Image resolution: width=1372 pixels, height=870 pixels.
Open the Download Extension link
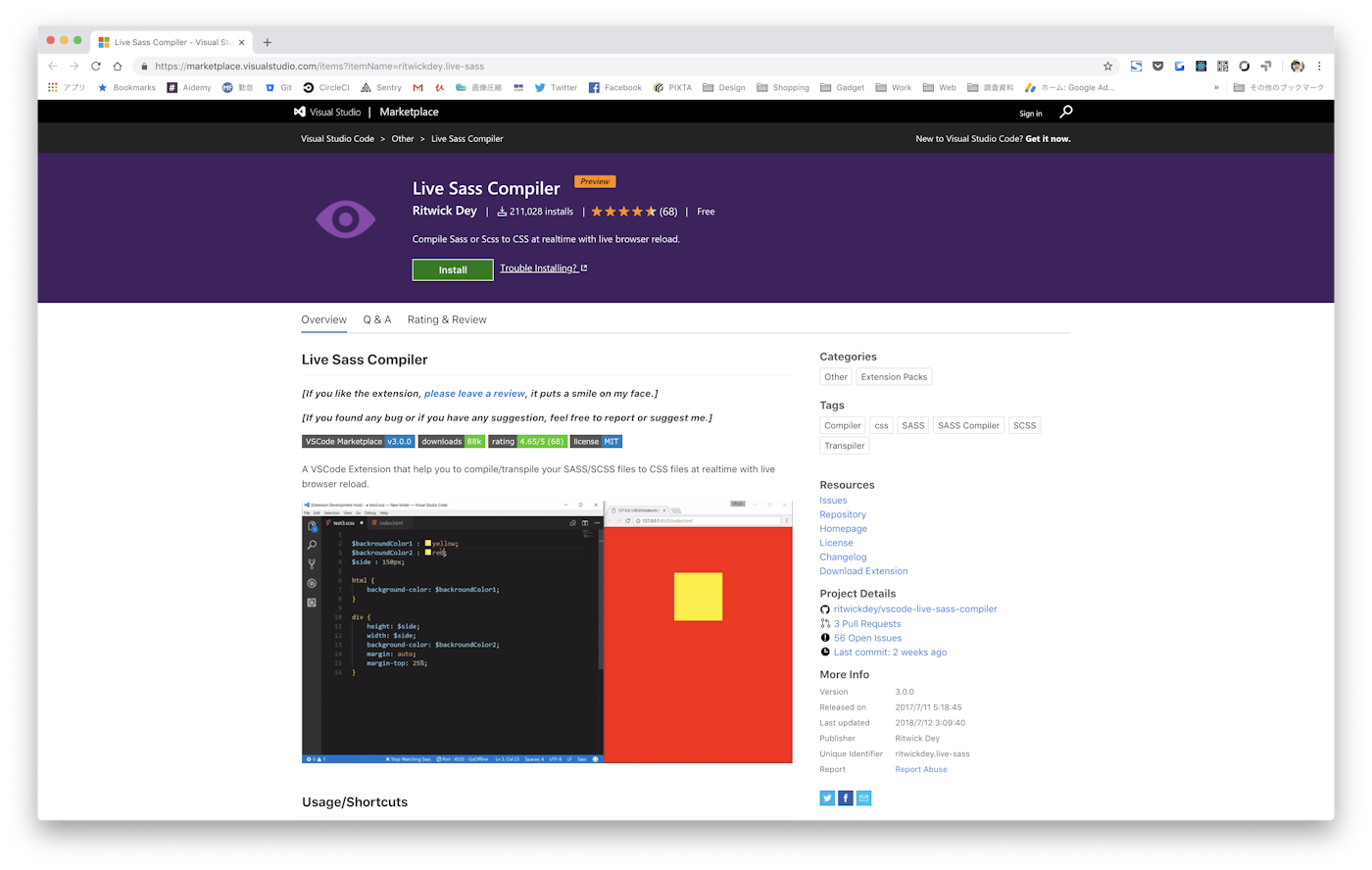(x=863, y=571)
